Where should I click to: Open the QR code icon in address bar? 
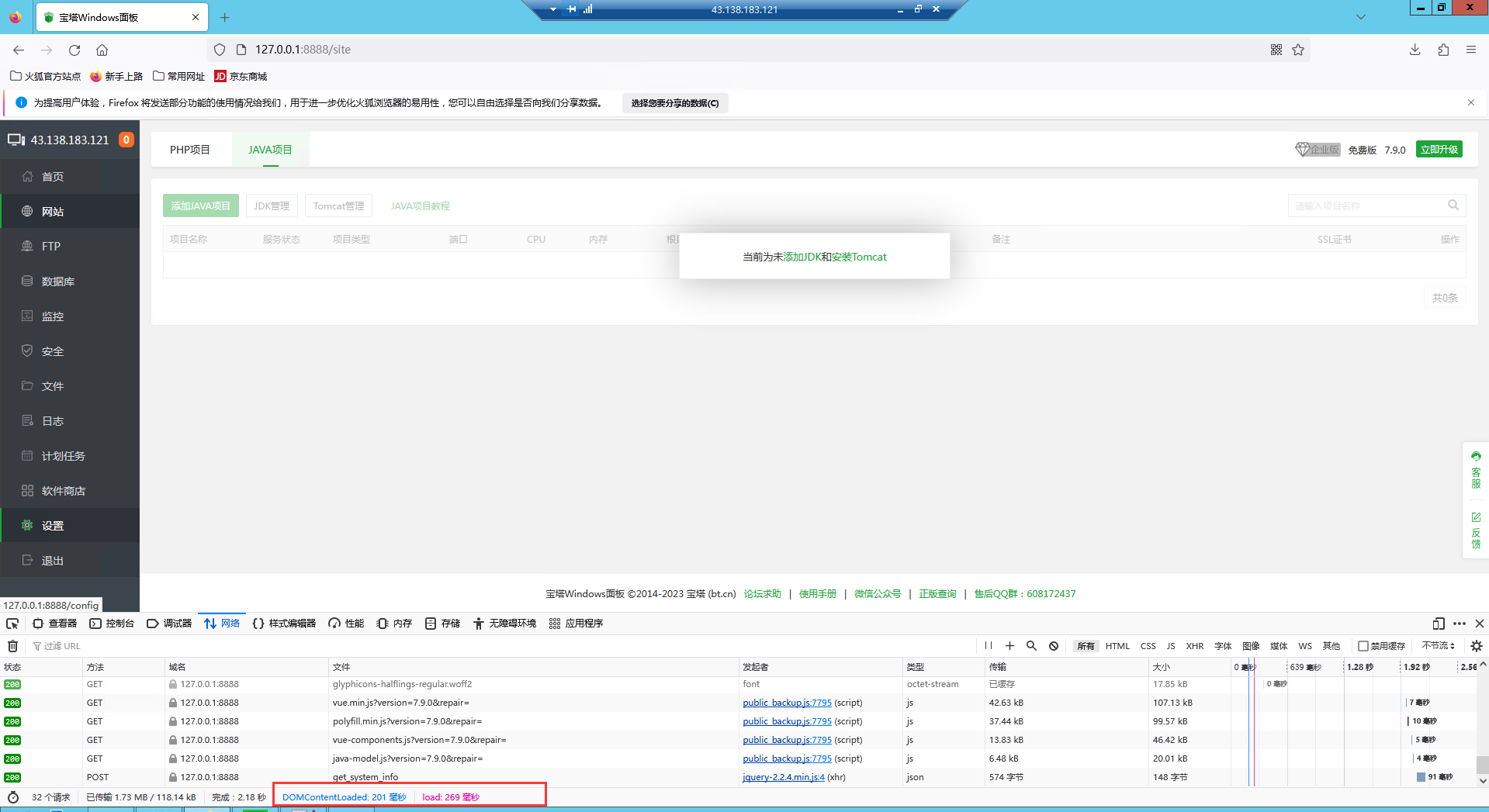pyautogui.click(x=1276, y=50)
